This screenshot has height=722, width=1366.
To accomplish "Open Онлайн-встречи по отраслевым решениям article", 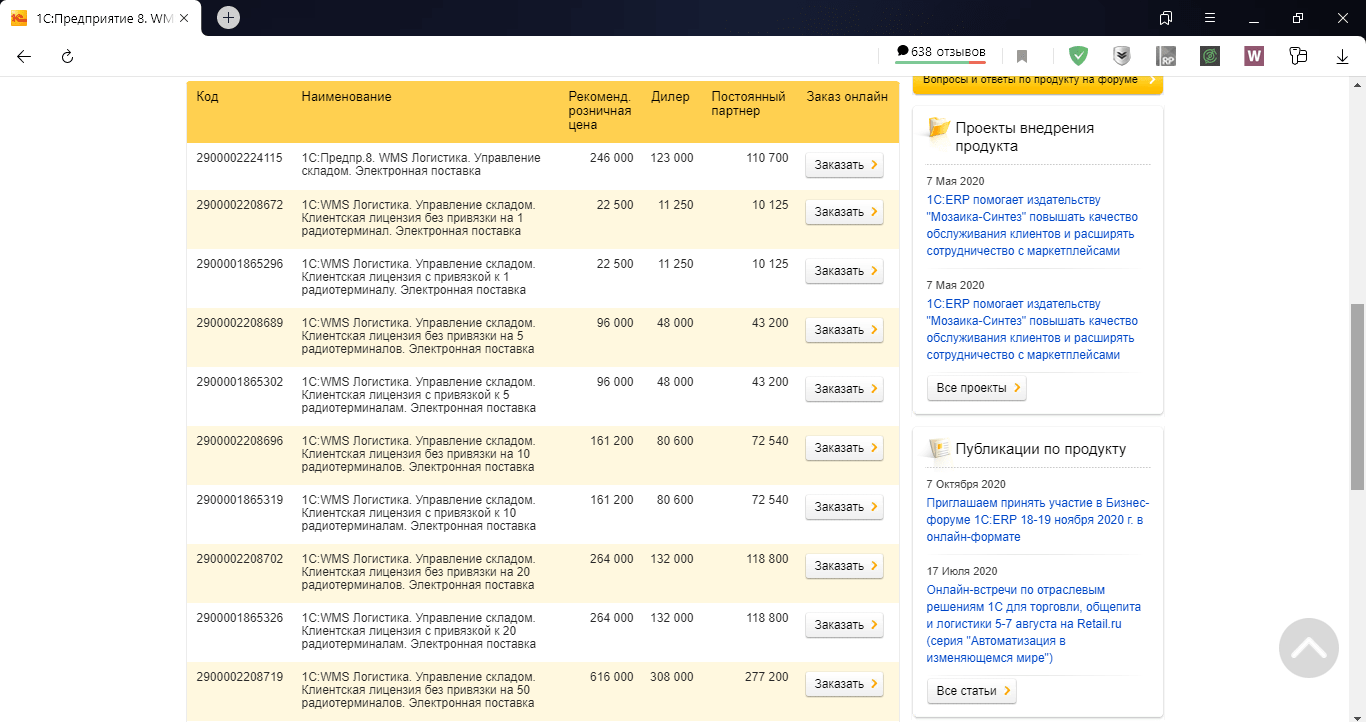I will tap(1034, 624).
